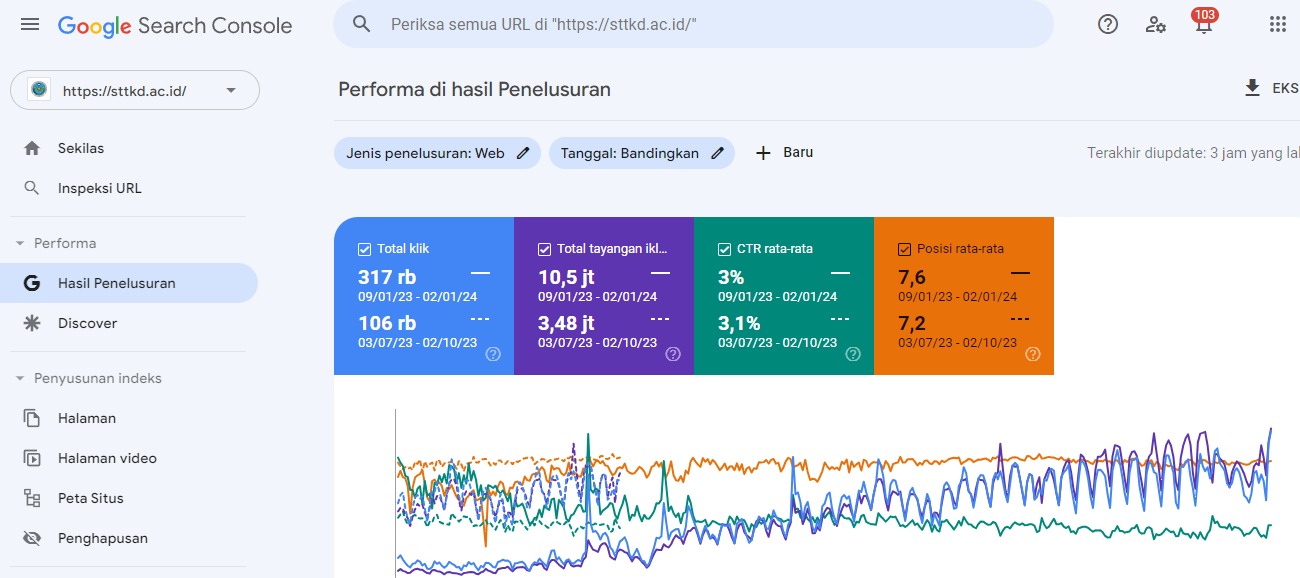The width and height of the screenshot is (1300, 578).
Task: Open help icon on Total klik card
Action: [x=493, y=354]
